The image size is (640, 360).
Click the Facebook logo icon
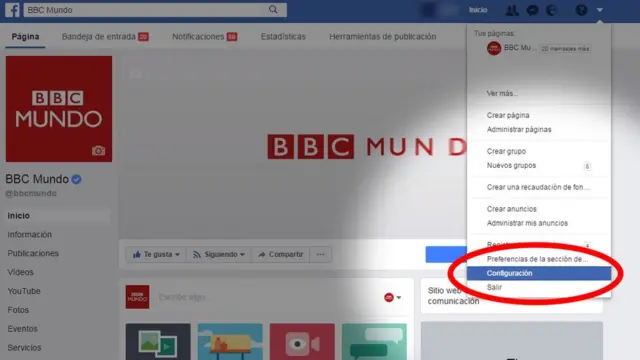tap(12, 9)
